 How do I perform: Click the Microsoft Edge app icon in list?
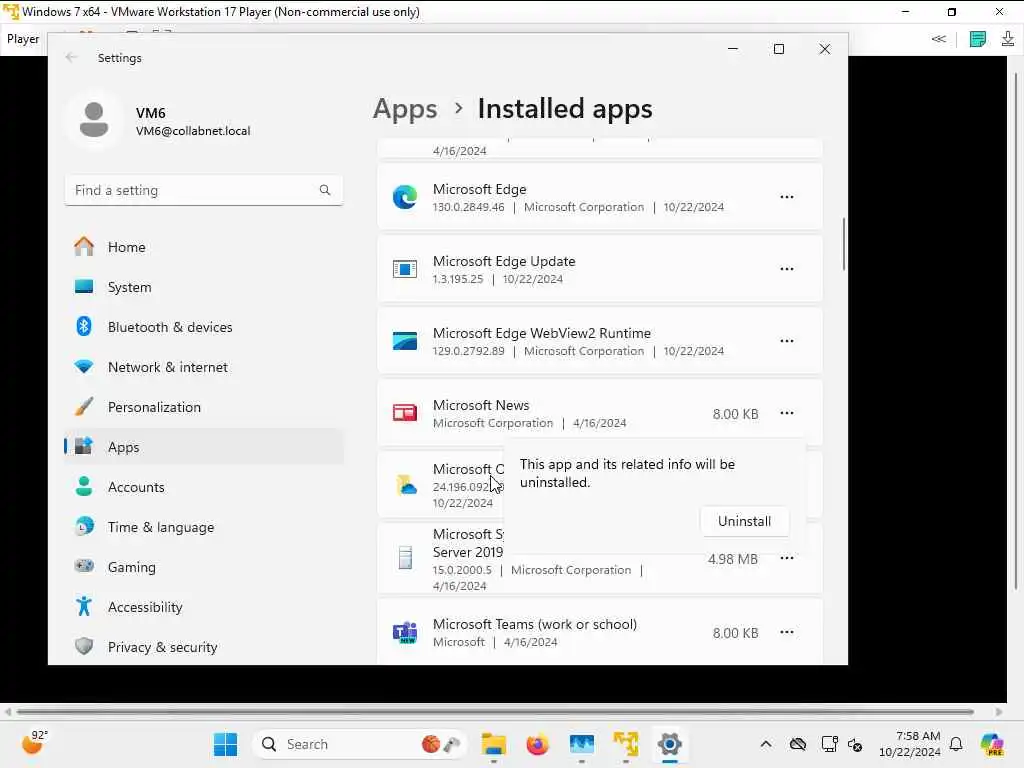[405, 197]
